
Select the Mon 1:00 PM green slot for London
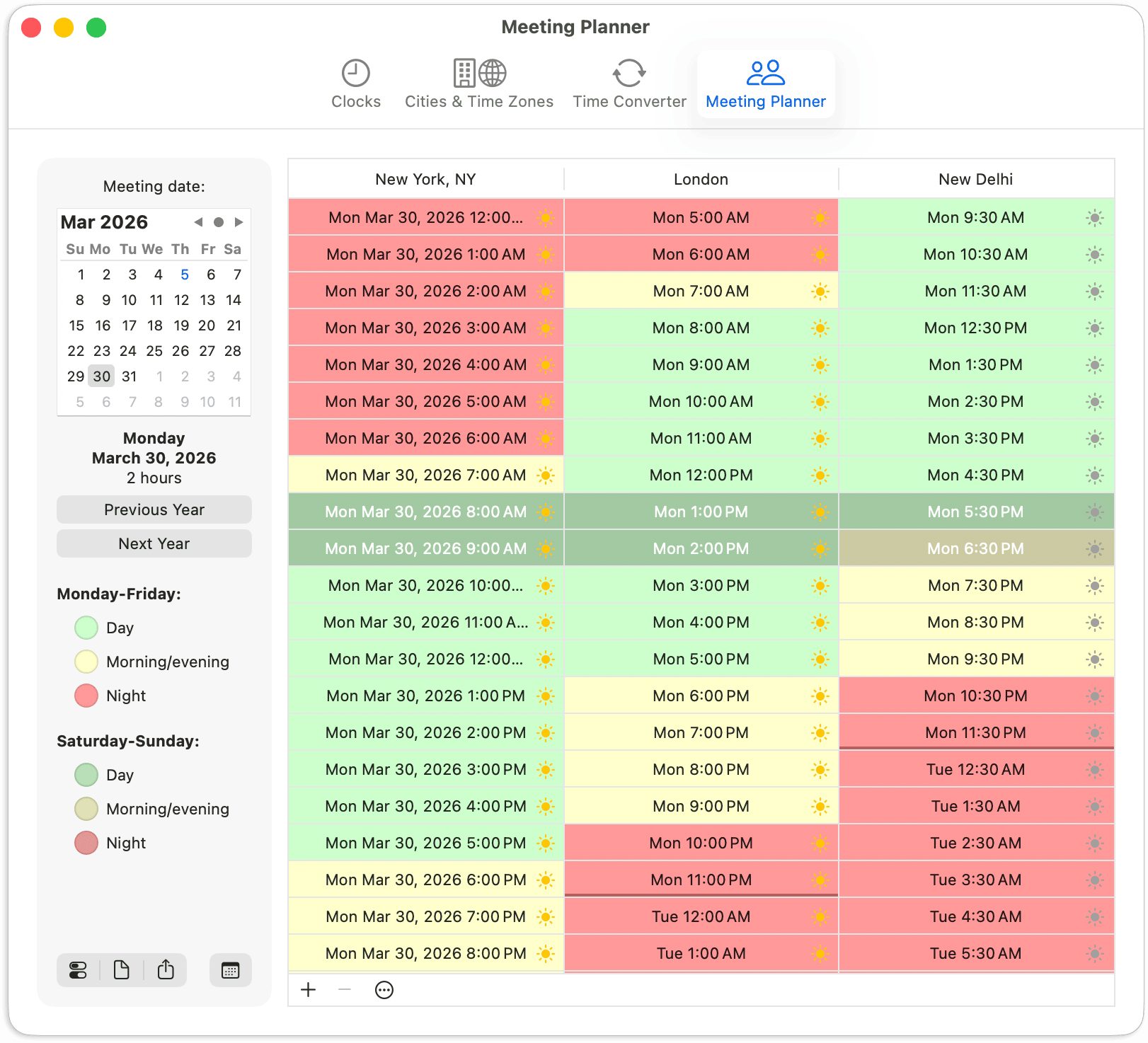tap(700, 511)
